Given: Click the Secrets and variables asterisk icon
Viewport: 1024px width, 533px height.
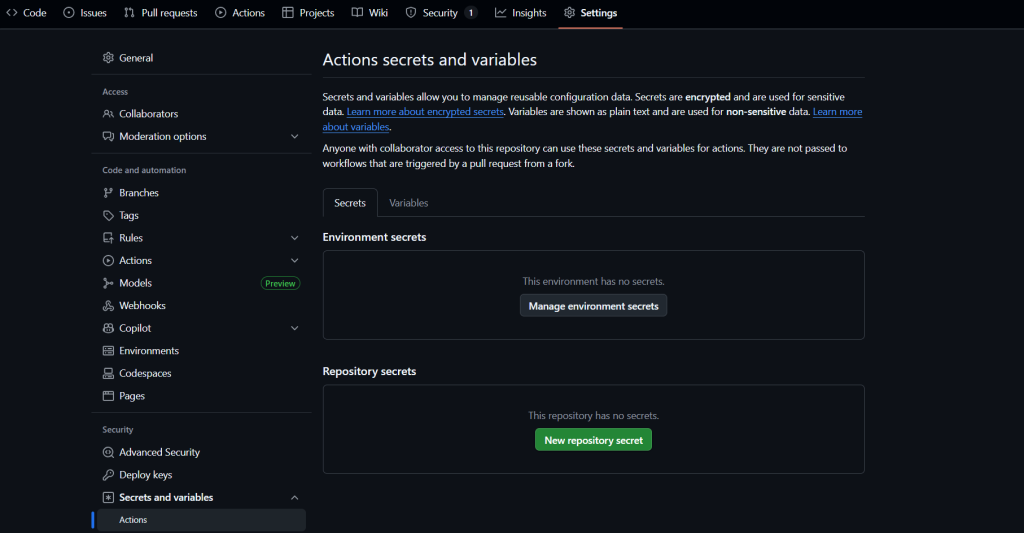Looking at the screenshot, I should click(108, 497).
